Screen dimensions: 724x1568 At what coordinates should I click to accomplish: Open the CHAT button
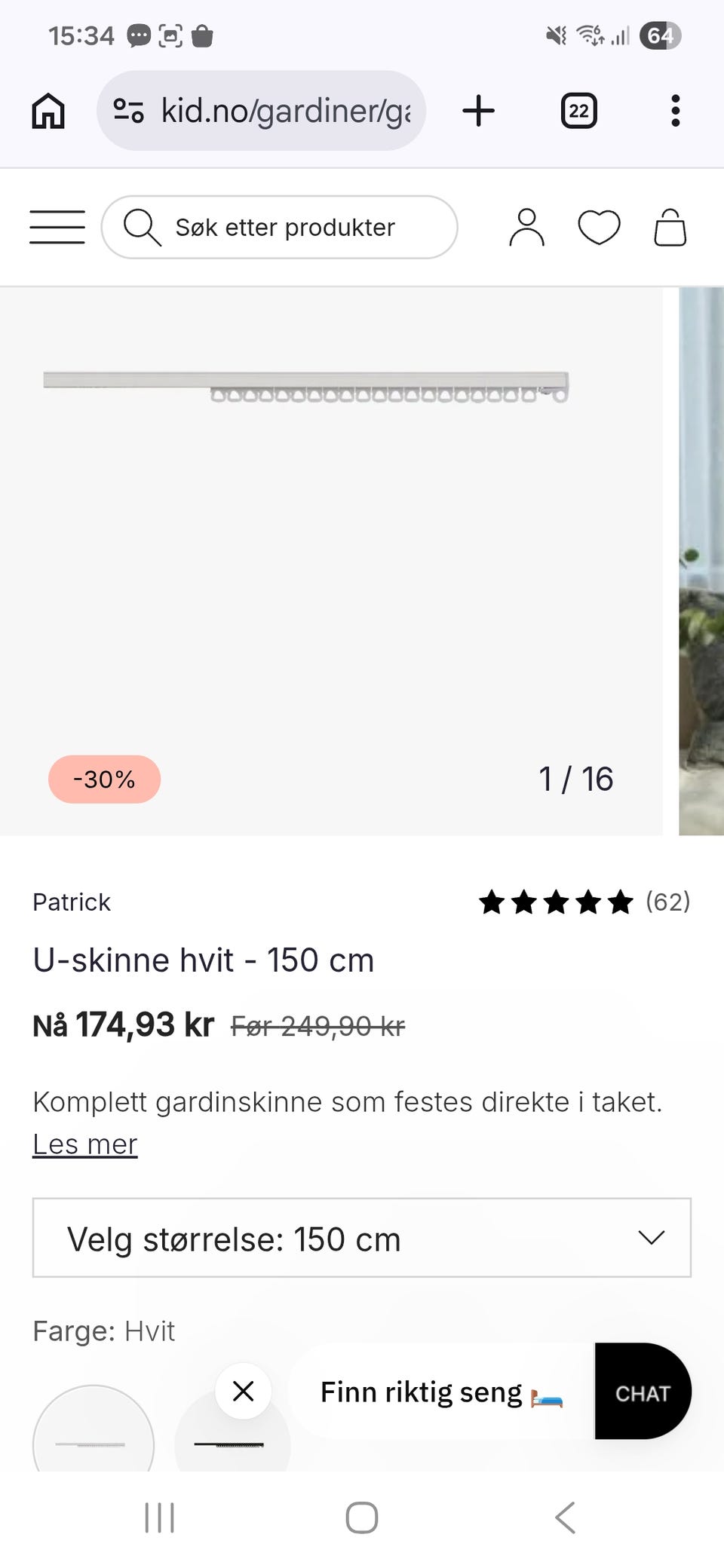pos(643,1393)
